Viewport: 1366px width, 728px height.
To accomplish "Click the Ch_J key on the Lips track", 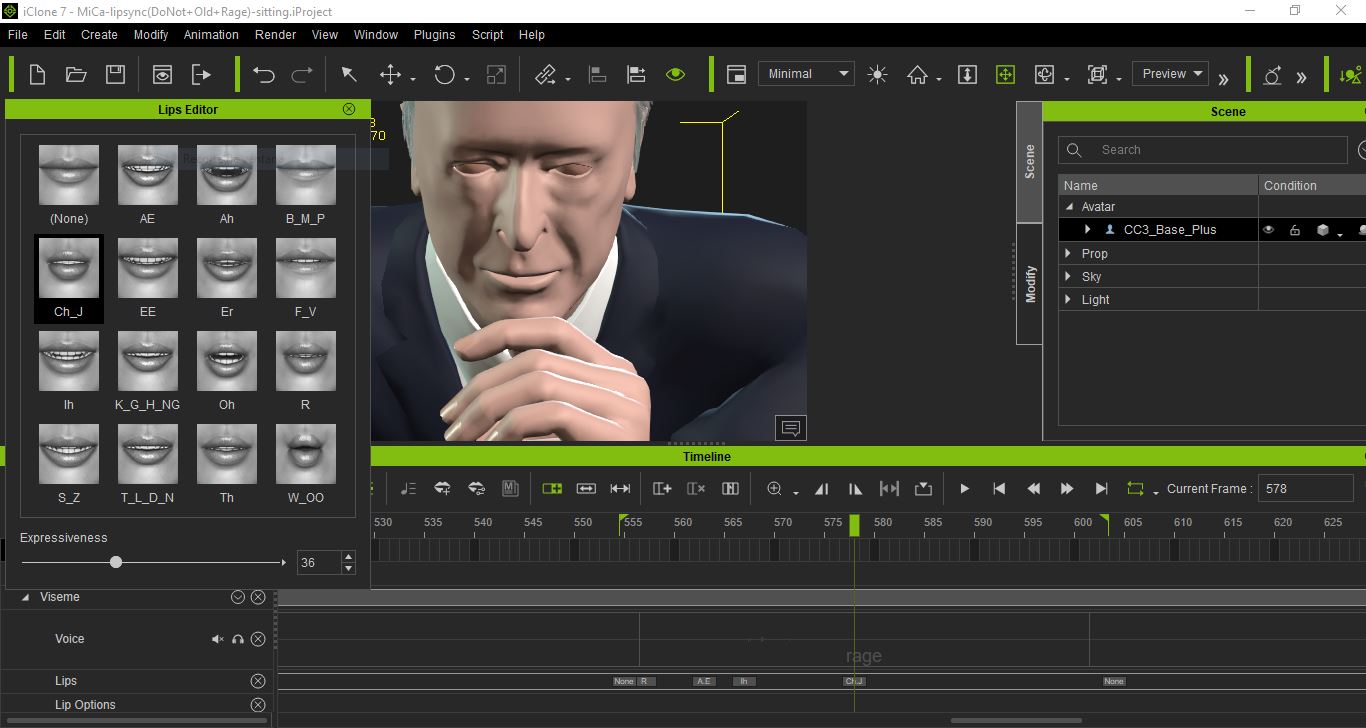I will (854, 681).
